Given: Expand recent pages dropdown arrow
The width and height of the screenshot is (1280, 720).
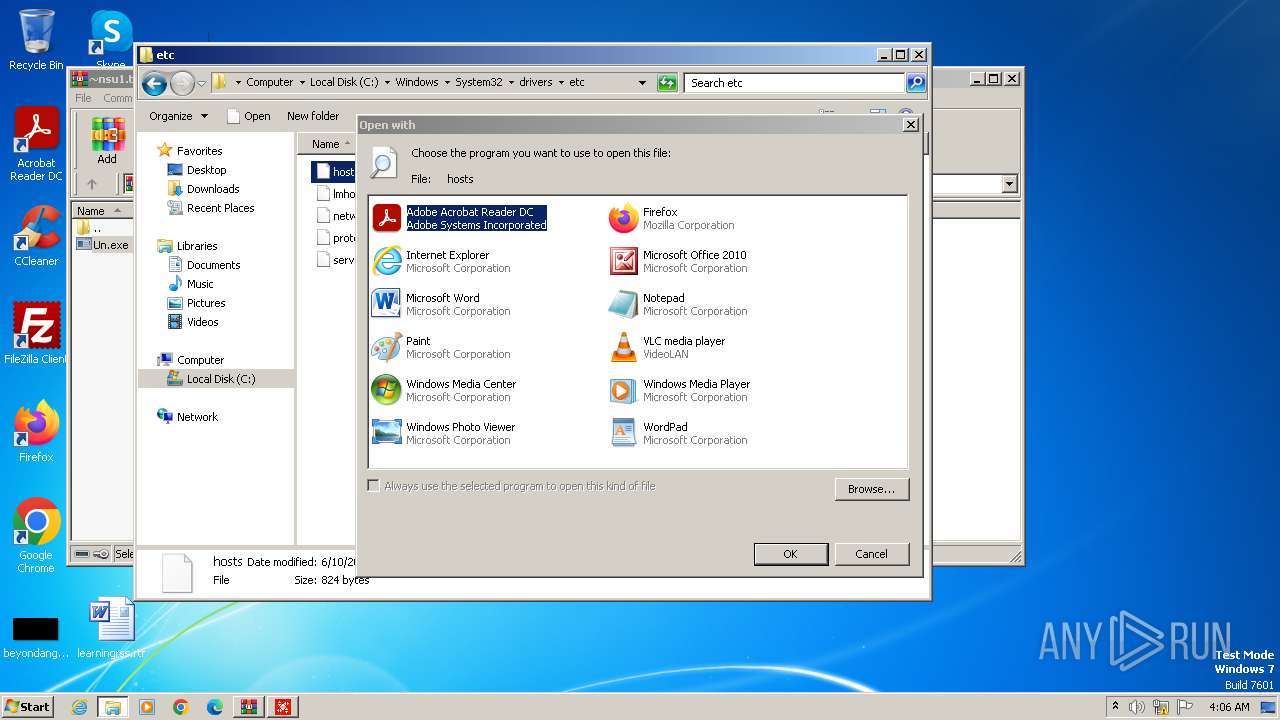Looking at the screenshot, I should tap(201, 83).
